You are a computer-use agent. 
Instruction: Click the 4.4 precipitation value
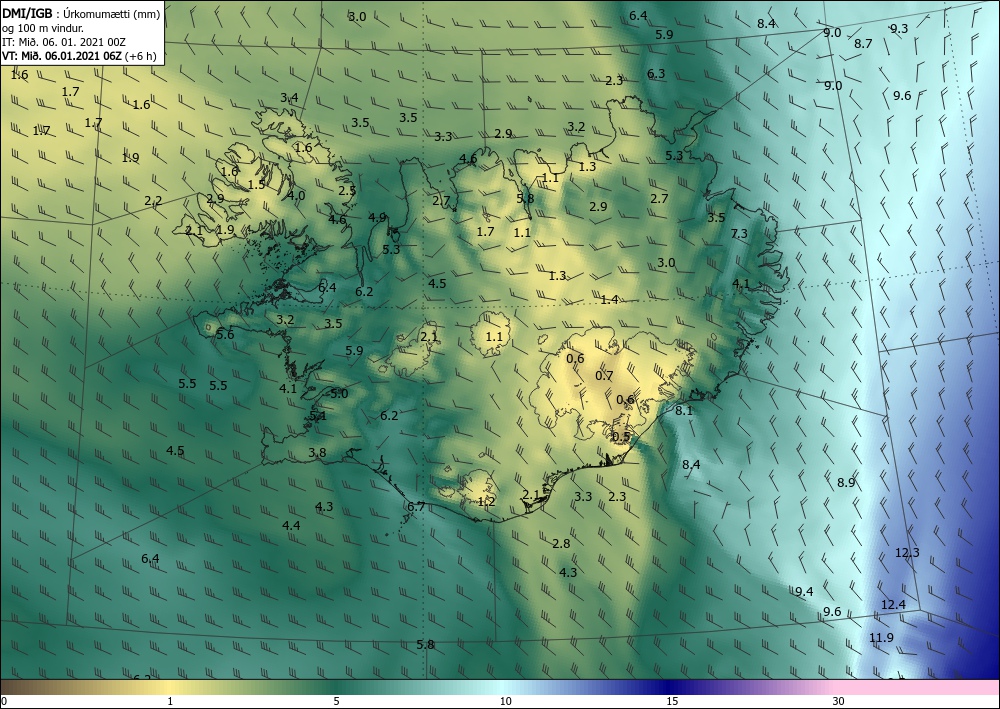(291, 526)
